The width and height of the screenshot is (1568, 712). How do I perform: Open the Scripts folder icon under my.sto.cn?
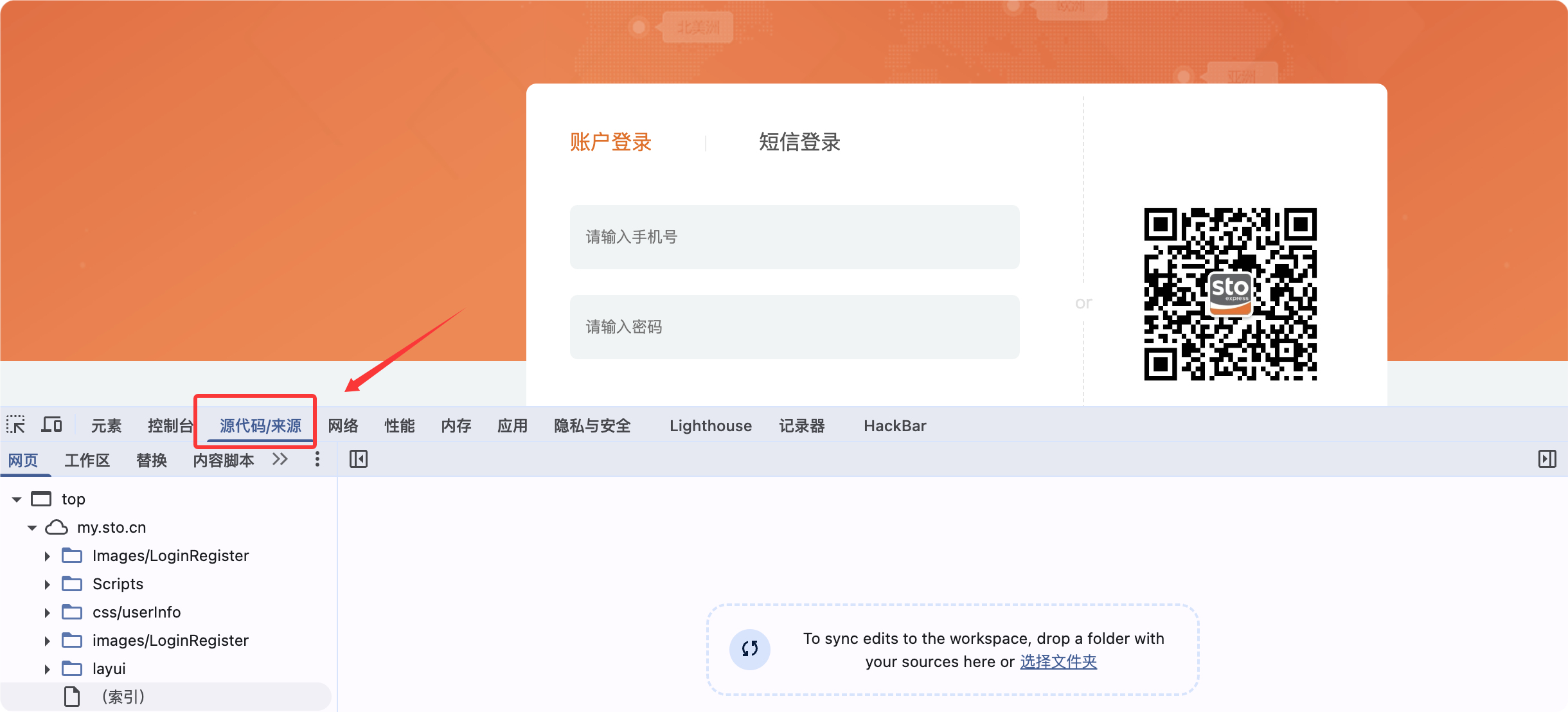pyautogui.click(x=71, y=583)
